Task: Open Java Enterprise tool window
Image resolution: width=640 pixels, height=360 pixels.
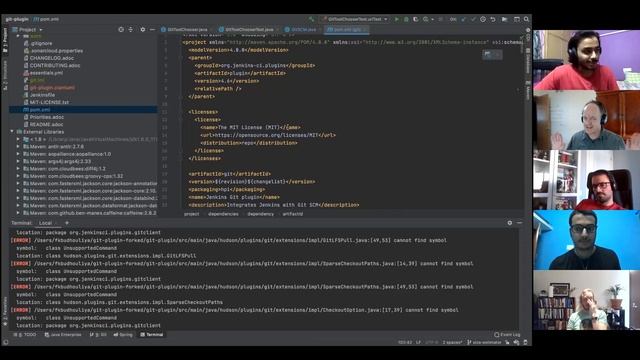Action: (63, 335)
